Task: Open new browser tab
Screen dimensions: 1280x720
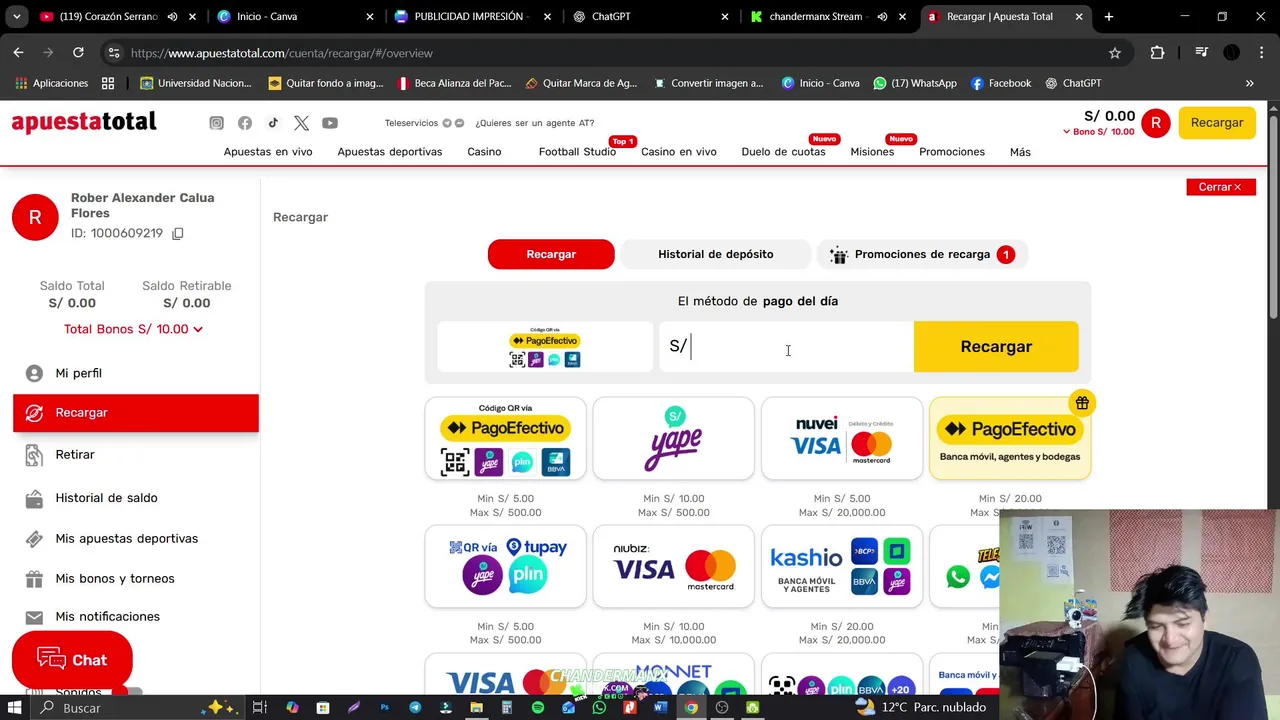Action: click(1109, 17)
